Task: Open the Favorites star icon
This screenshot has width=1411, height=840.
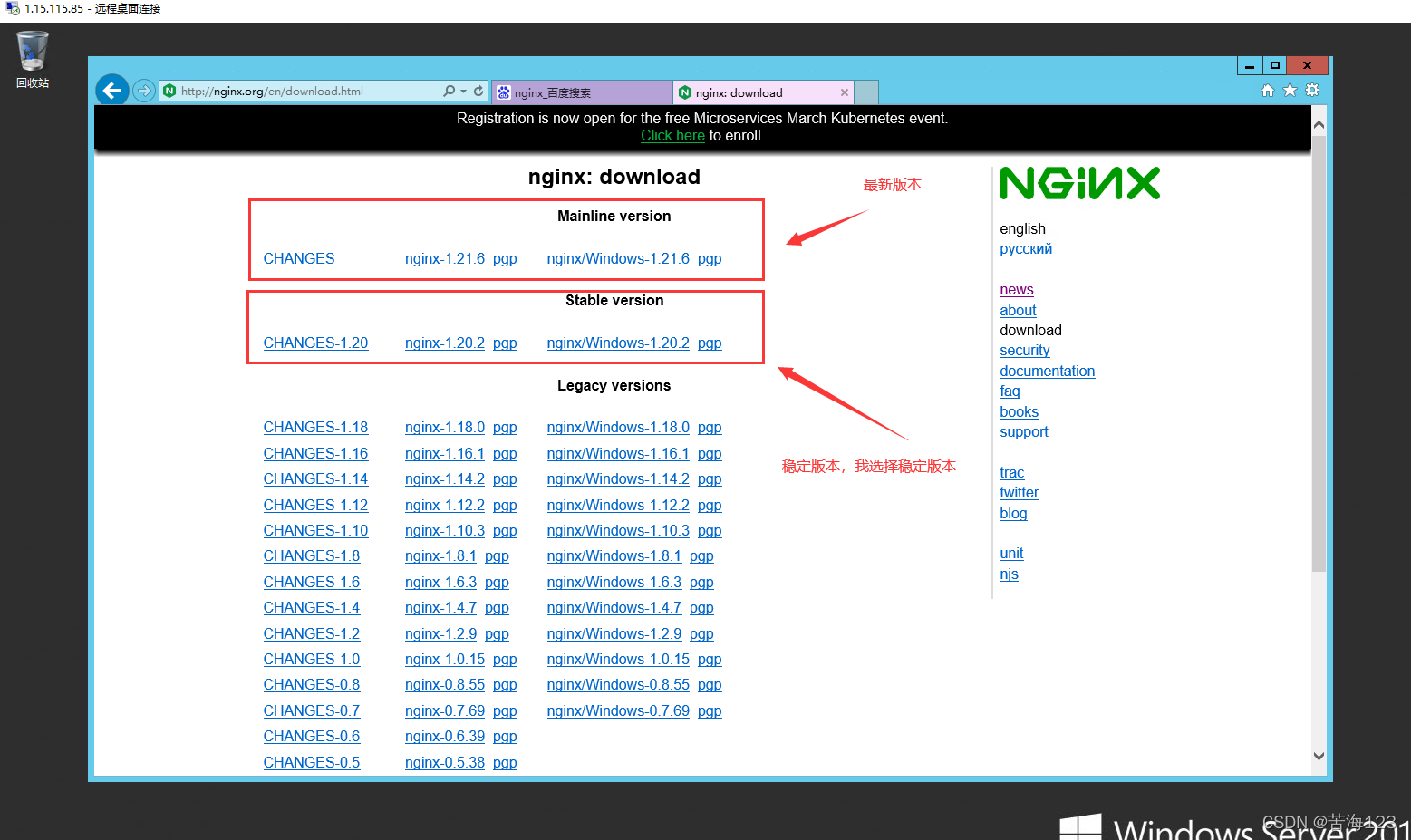Action: 1290,90
